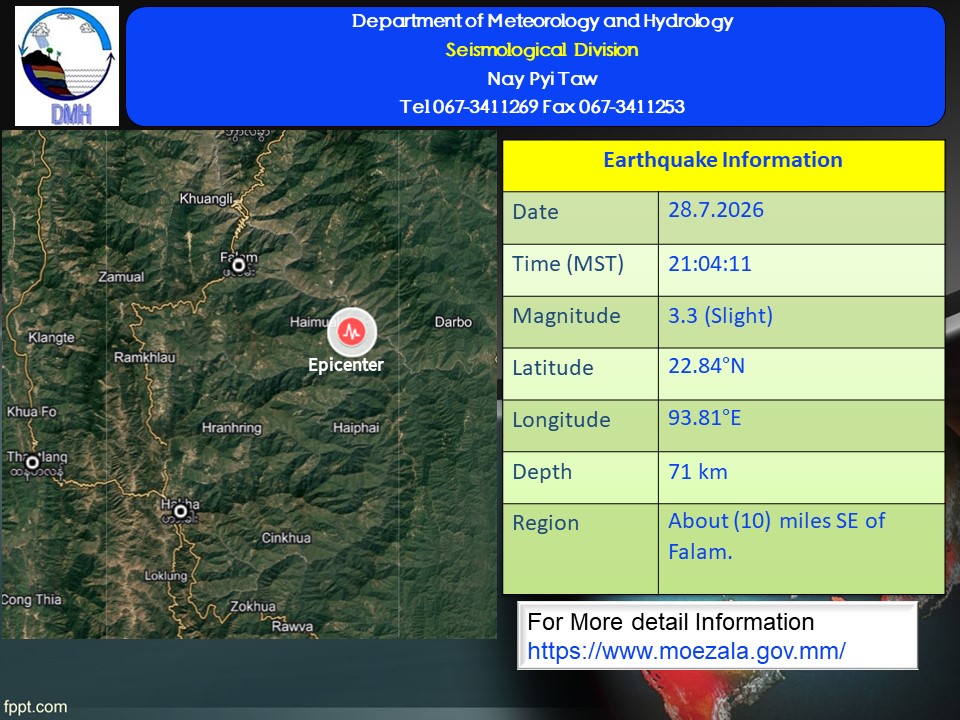This screenshot has height=720, width=960.
Task: Click the latitude value 22.84°N
Action: pos(707,366)
